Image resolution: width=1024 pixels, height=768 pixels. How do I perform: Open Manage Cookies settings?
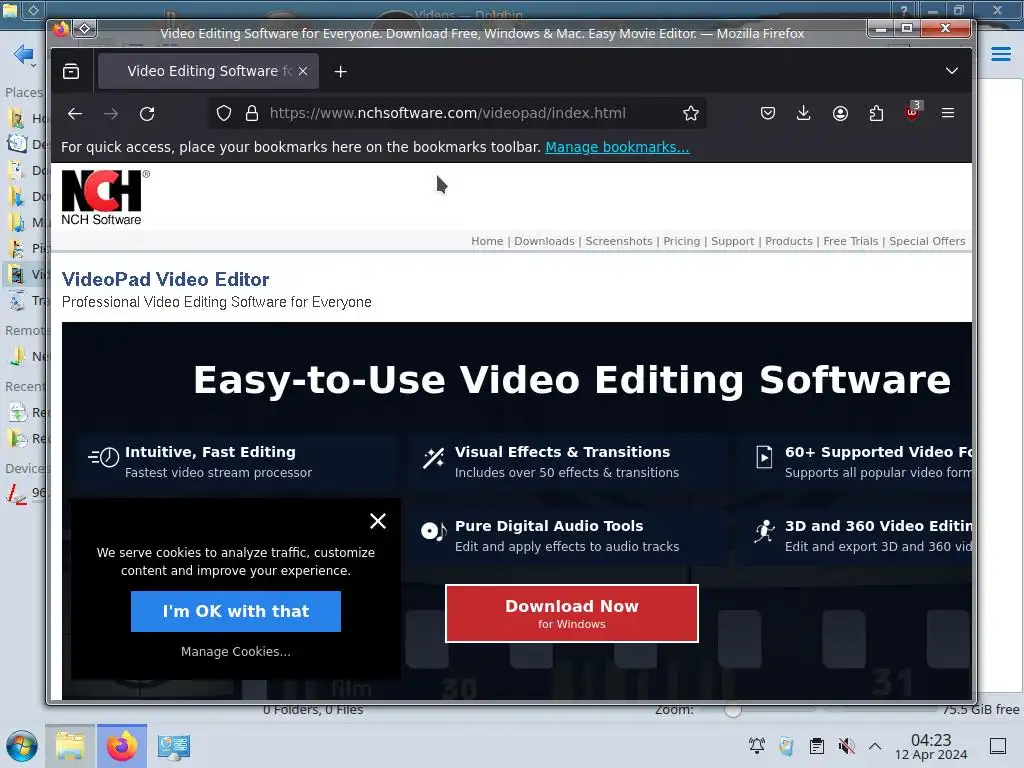pos(236,652)
